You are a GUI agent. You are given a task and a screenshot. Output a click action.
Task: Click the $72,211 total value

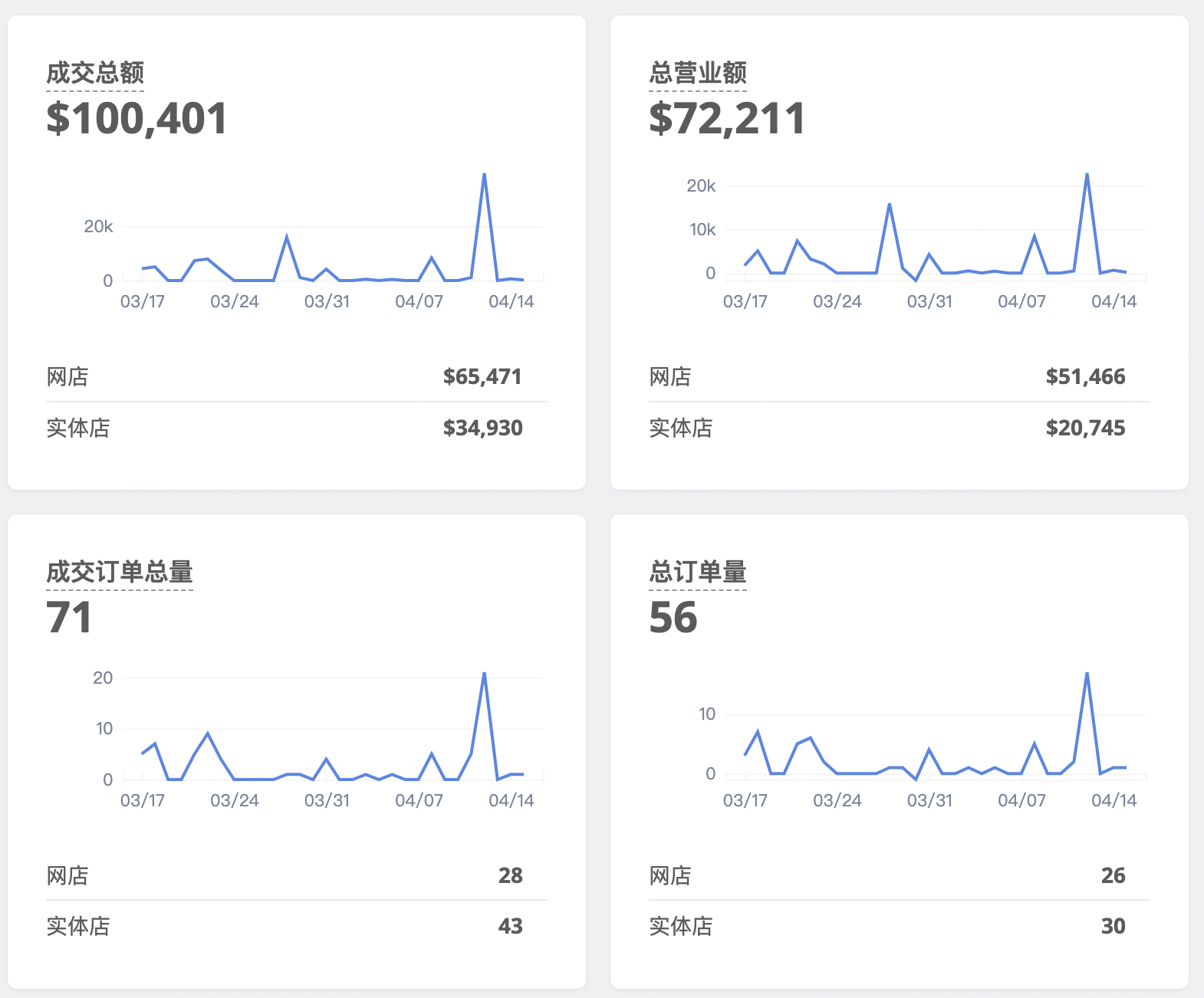pos(727,119)
